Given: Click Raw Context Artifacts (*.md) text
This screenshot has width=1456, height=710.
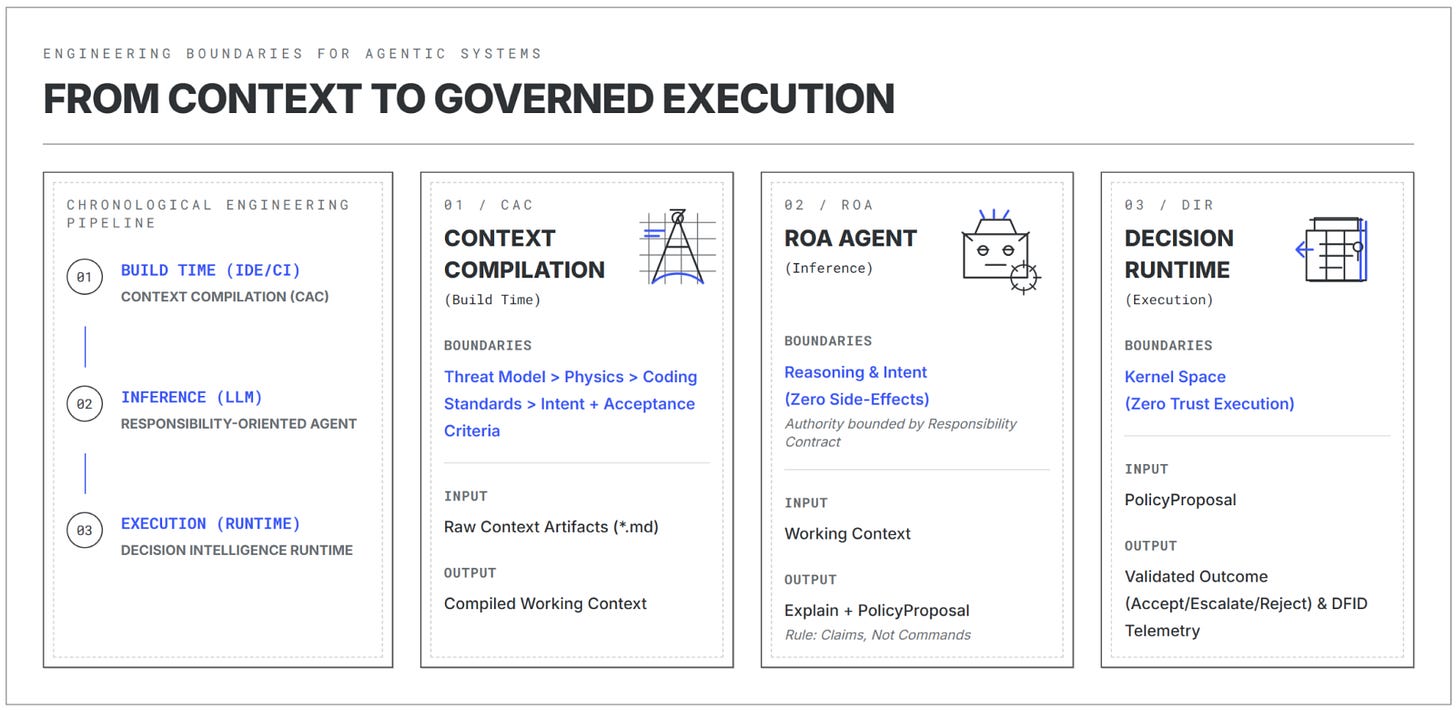Looking at the screenshot, I should (x=551, y=527).
